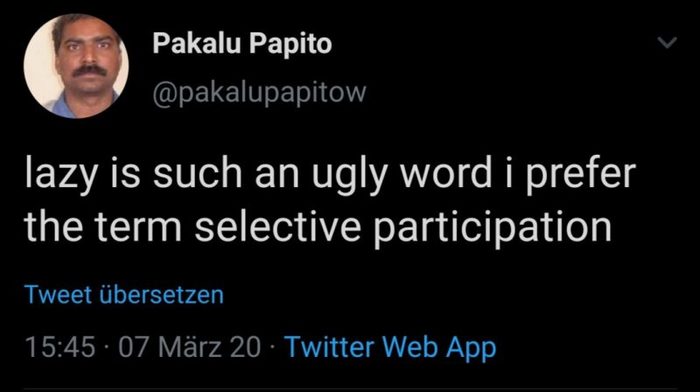Click the 15:45 timestamp

tap(60, 347)
